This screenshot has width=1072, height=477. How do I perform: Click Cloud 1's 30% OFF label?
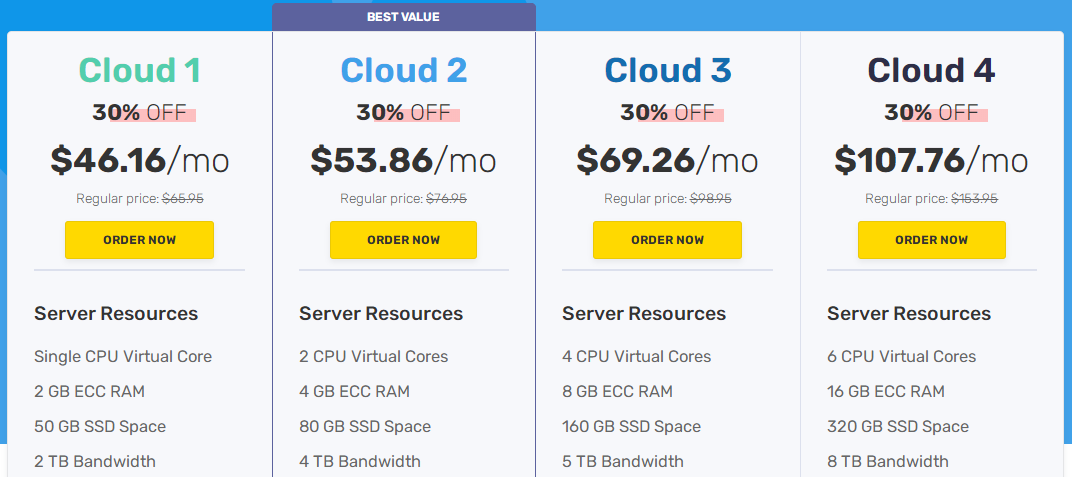(x=139, y=112)
